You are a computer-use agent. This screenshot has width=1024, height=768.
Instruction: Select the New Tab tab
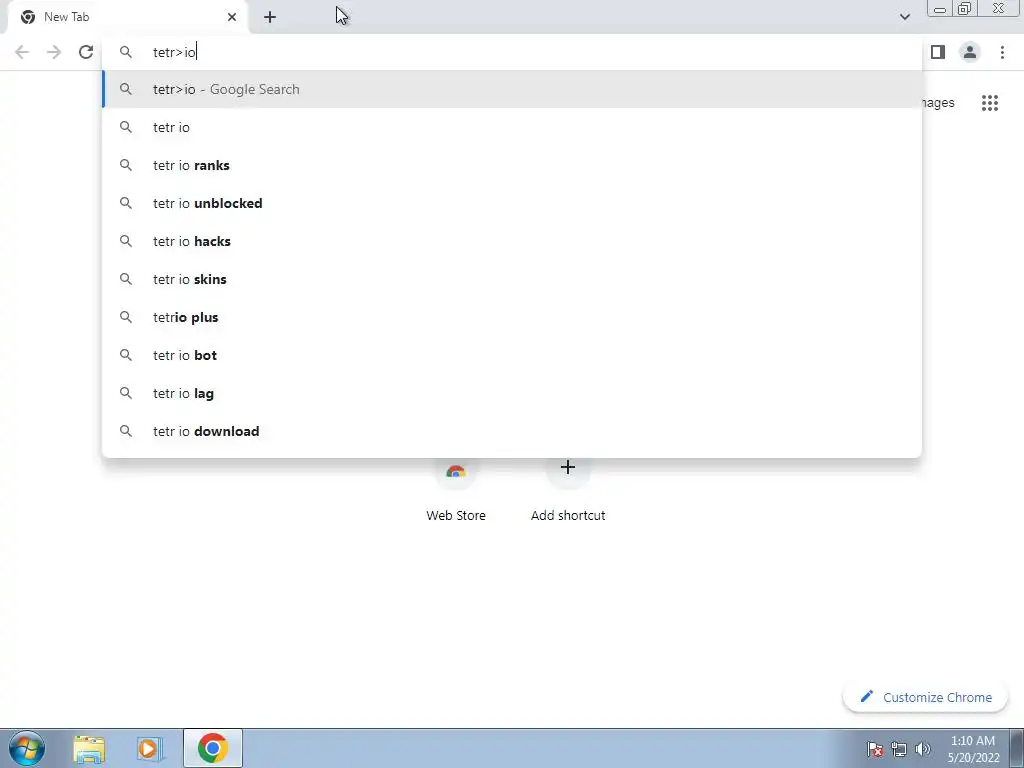[128, 17]
